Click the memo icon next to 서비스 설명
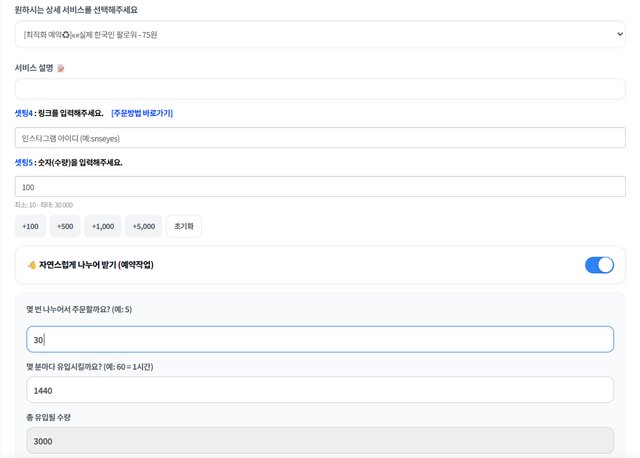Viewport: 640px width, 458px height. click(60, 68)
